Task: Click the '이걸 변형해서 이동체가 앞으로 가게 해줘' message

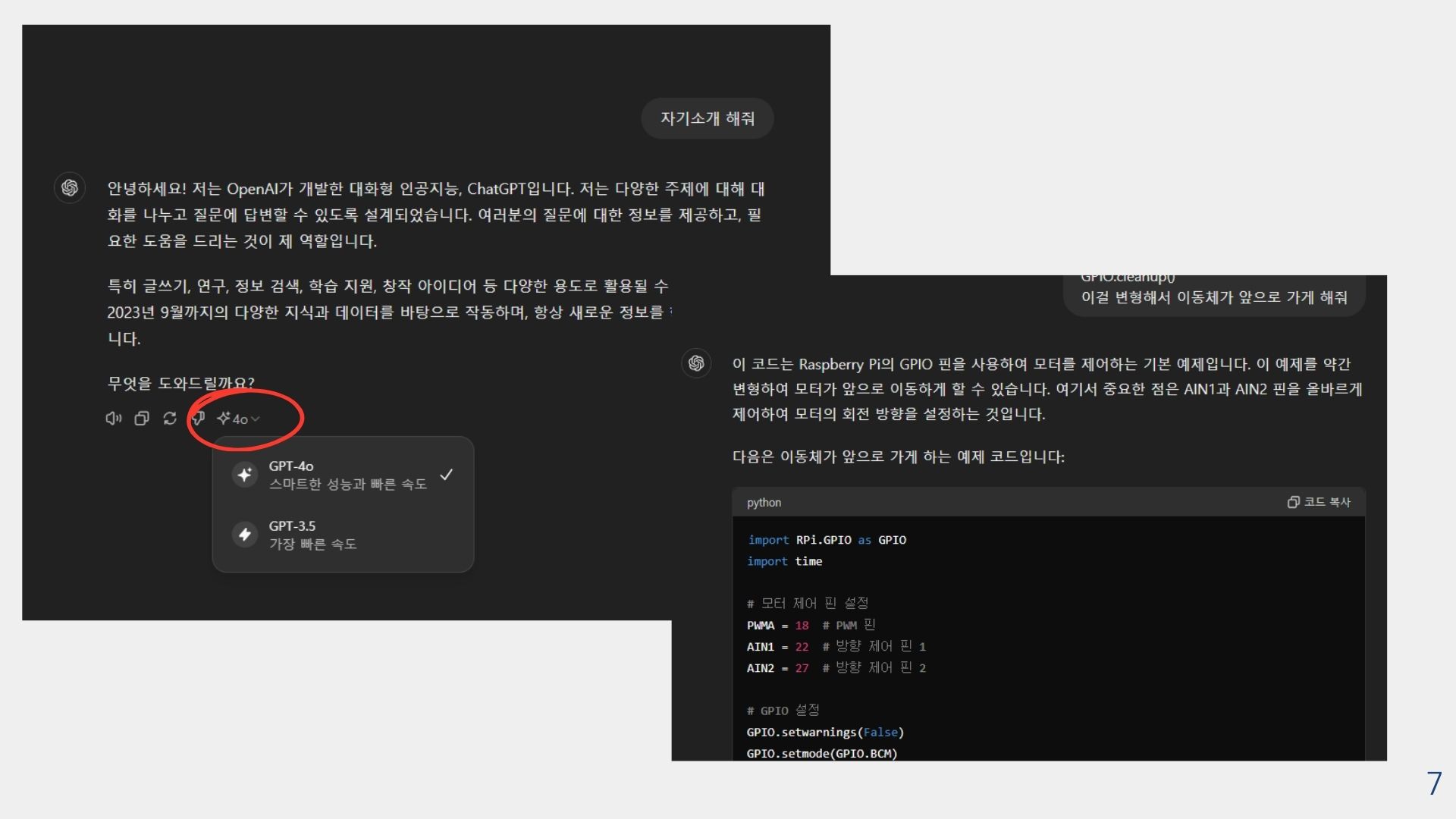Action: click(x=1214, y=297)
